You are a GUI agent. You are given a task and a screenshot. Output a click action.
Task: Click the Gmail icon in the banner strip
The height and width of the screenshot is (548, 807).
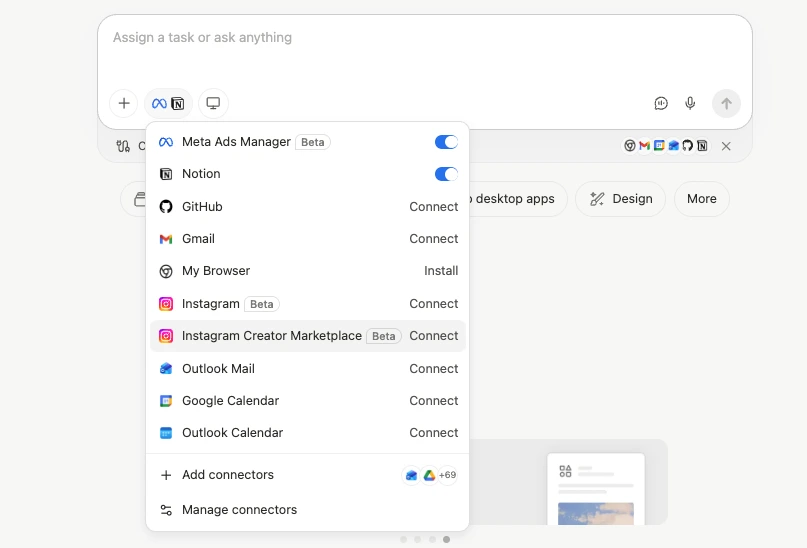point(644,146)
